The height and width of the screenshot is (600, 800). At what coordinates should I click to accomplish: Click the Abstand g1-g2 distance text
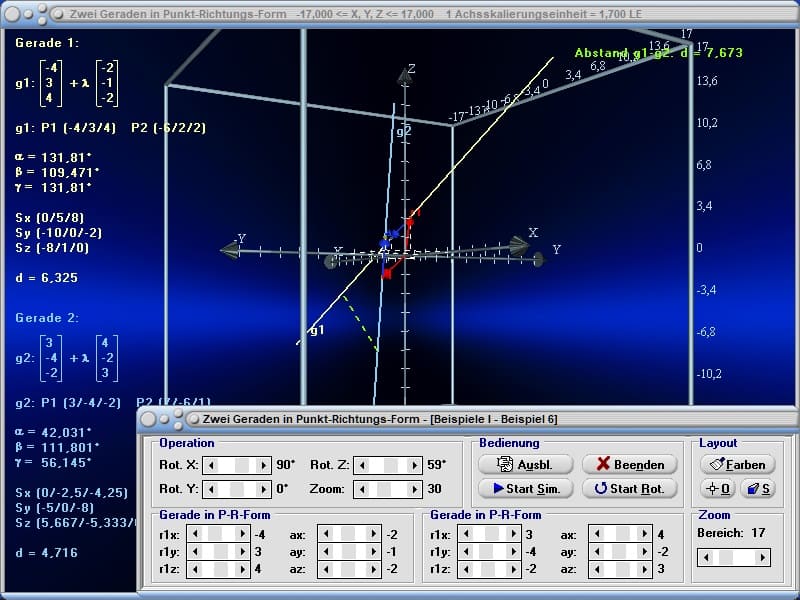click(x=658, y=53)
